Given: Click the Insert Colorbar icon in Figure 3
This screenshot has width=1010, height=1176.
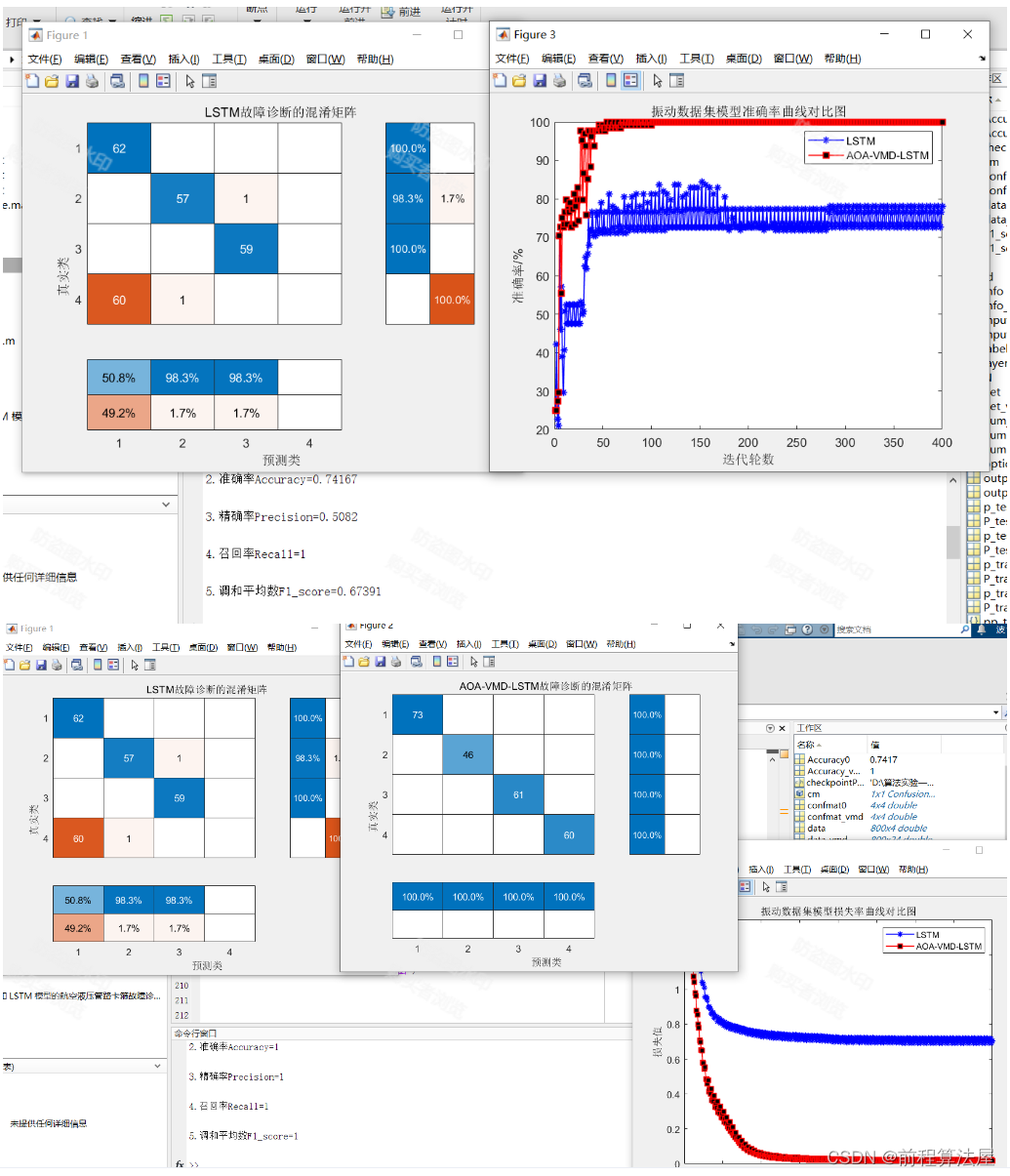Looking at the screenshot, I should (612, 81).
